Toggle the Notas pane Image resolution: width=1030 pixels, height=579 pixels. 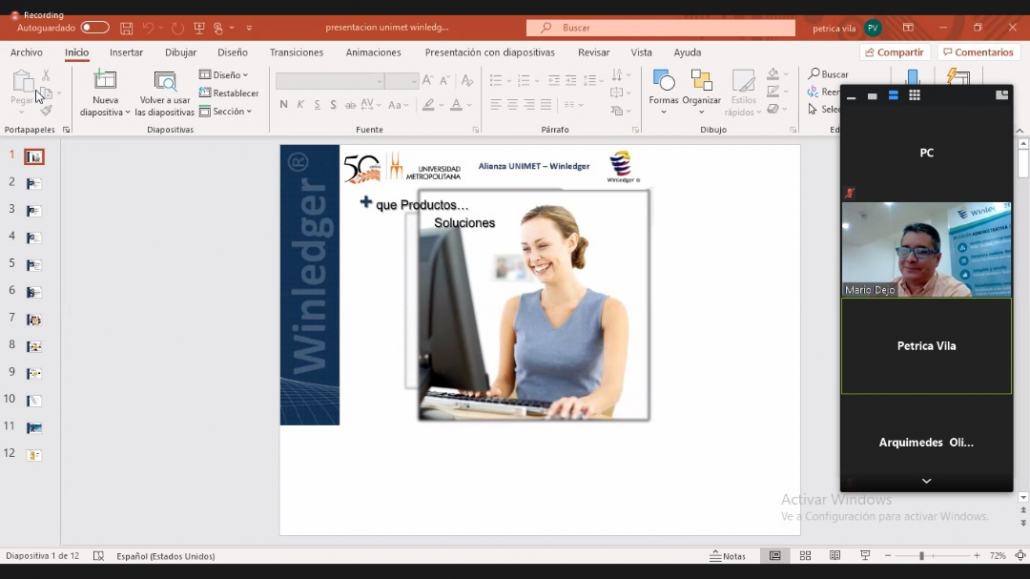tap(728, 556)
